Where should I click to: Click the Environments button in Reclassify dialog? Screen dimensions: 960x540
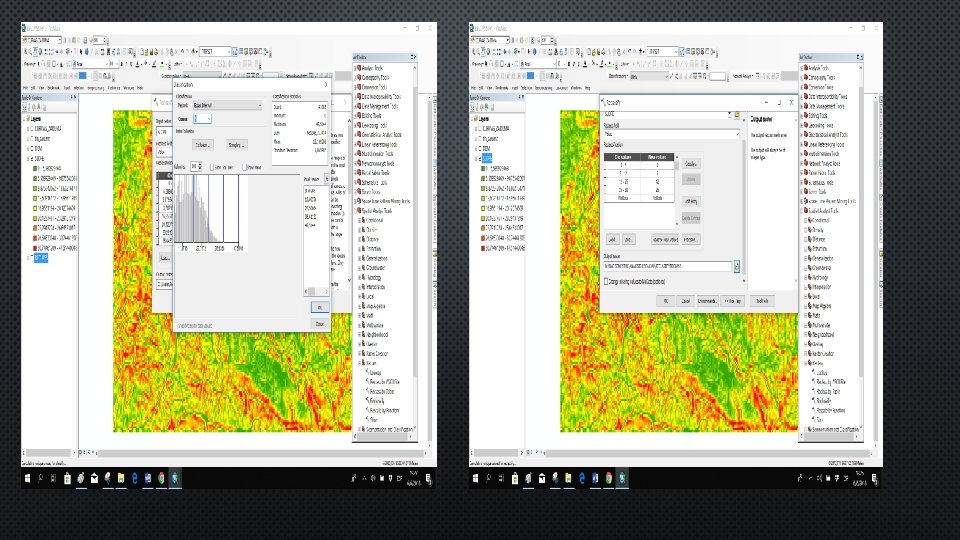pyautogui.click(x=706, y=301)
